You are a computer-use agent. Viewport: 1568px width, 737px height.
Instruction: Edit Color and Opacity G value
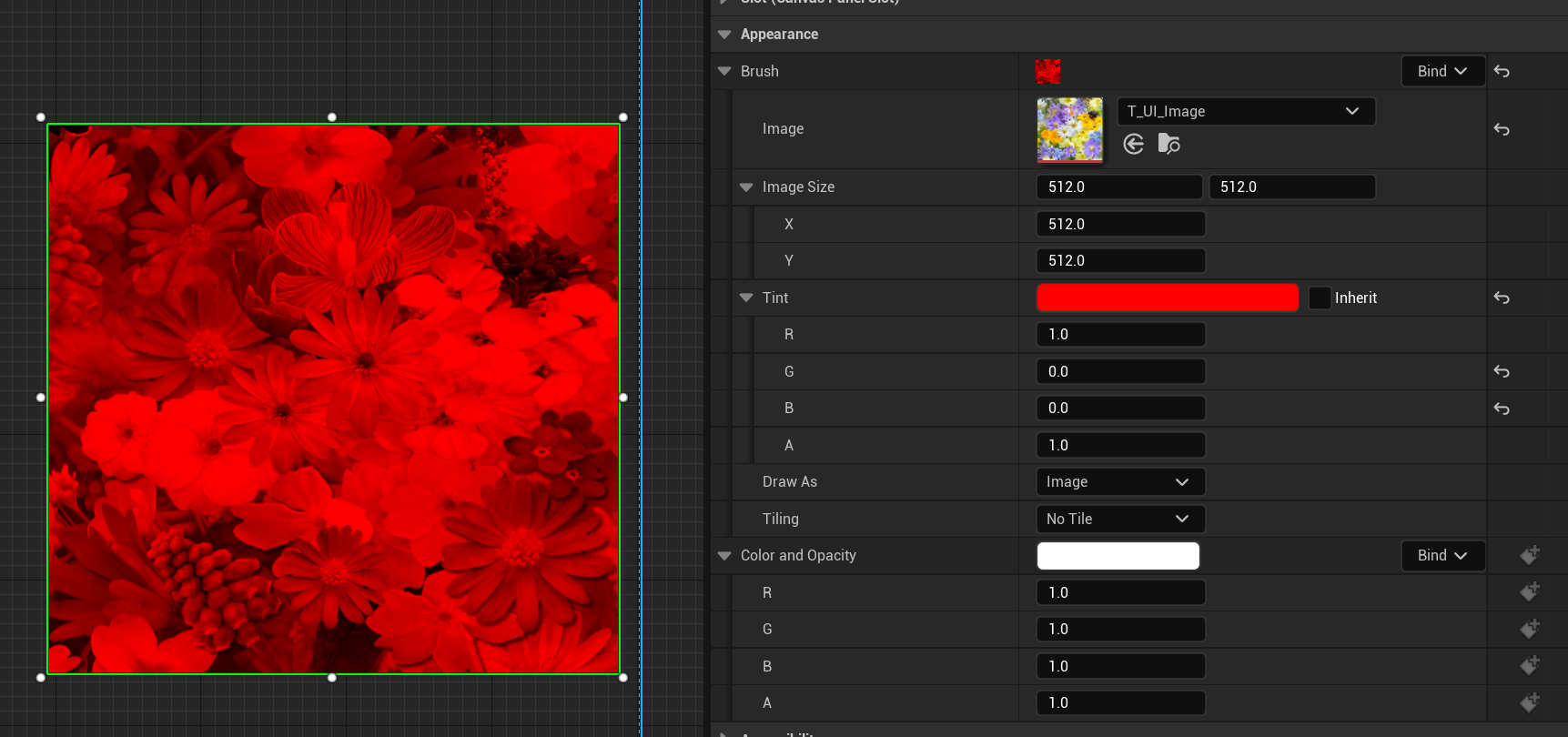click(1120, 629)
